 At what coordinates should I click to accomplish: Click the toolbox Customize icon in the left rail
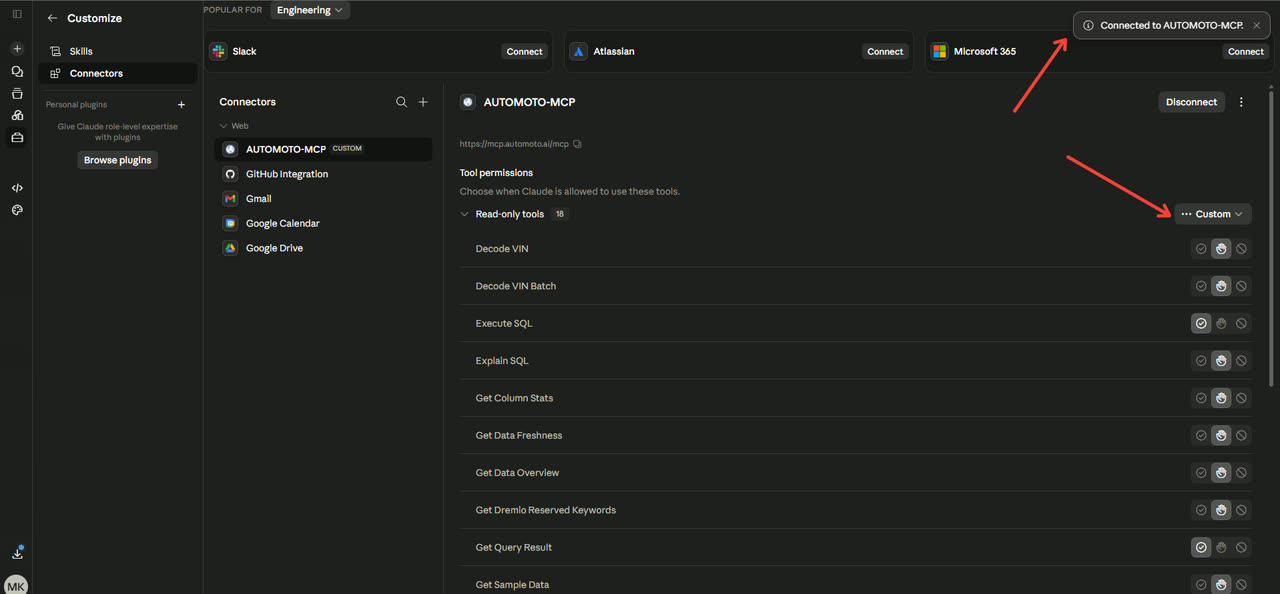(x=17, y=138)
